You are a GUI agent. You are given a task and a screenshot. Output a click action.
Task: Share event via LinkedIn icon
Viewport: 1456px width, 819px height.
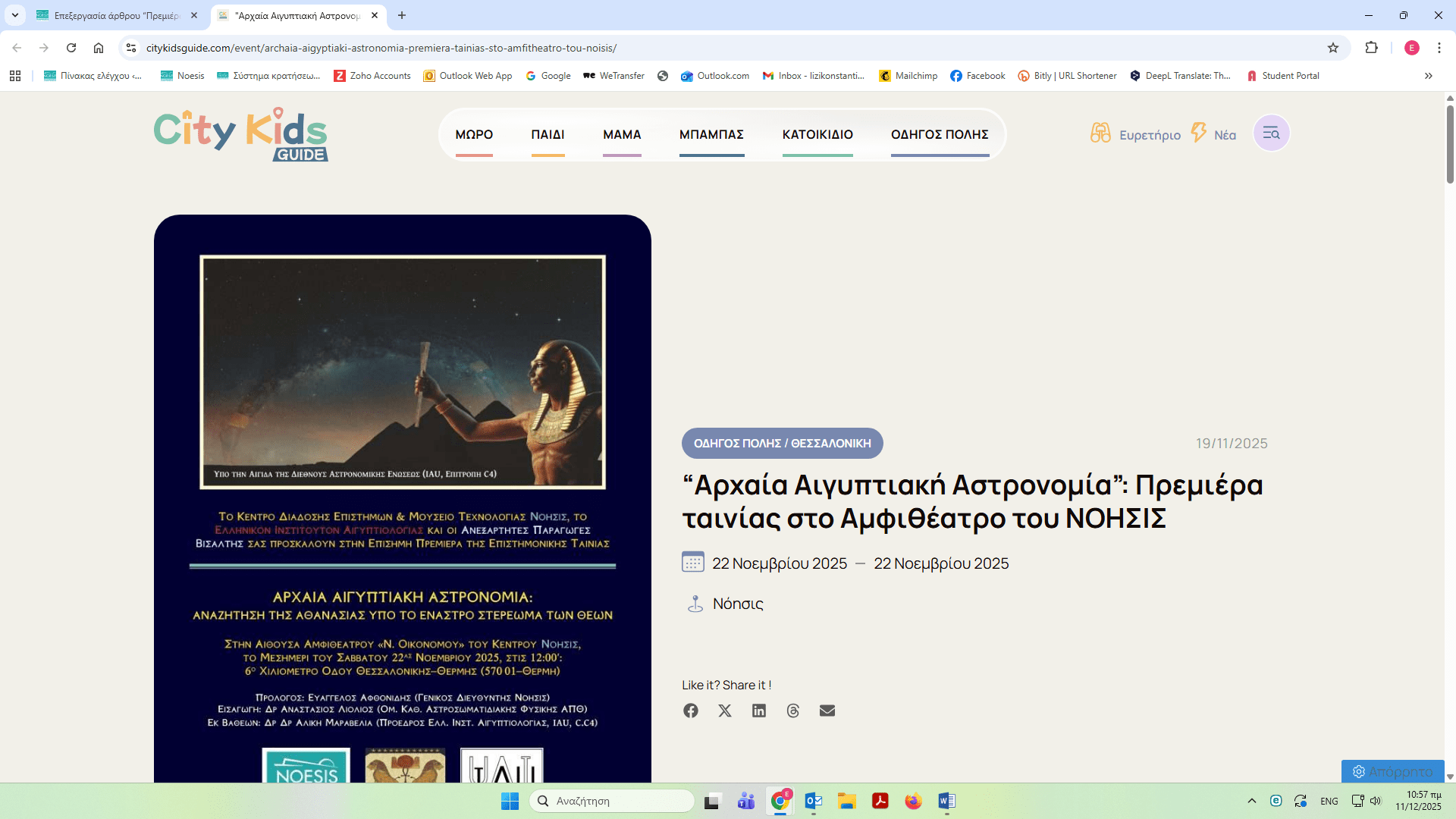coord(759,711)
